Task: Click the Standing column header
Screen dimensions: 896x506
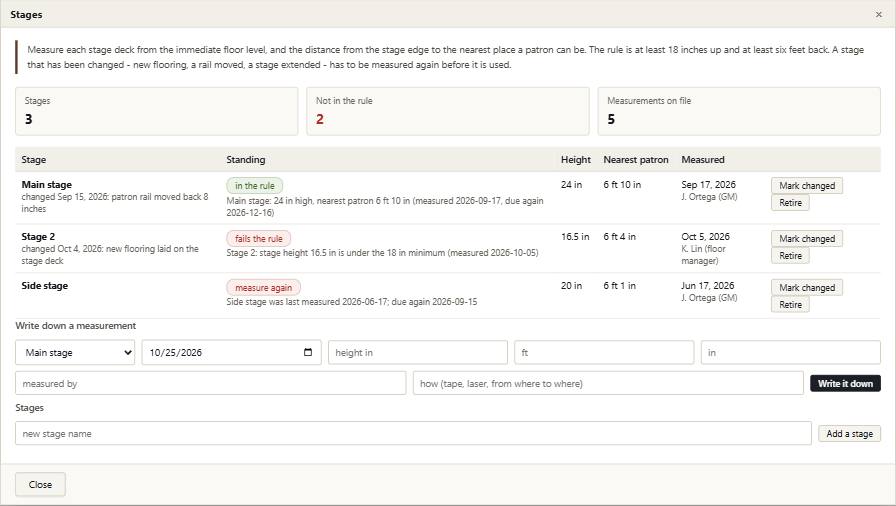Action: click(x=246, y=160)
